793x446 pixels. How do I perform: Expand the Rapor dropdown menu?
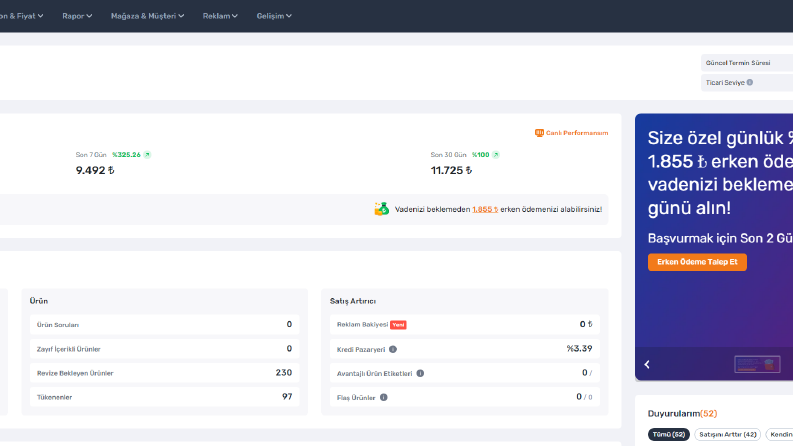[77, 16]
